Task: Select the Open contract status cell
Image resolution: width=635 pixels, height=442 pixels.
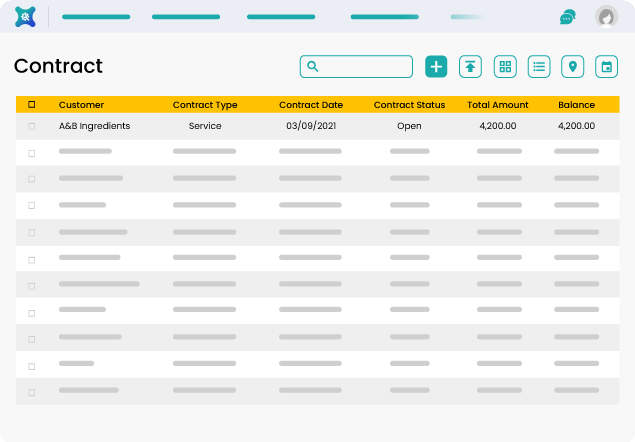Action: pos(409,126)
